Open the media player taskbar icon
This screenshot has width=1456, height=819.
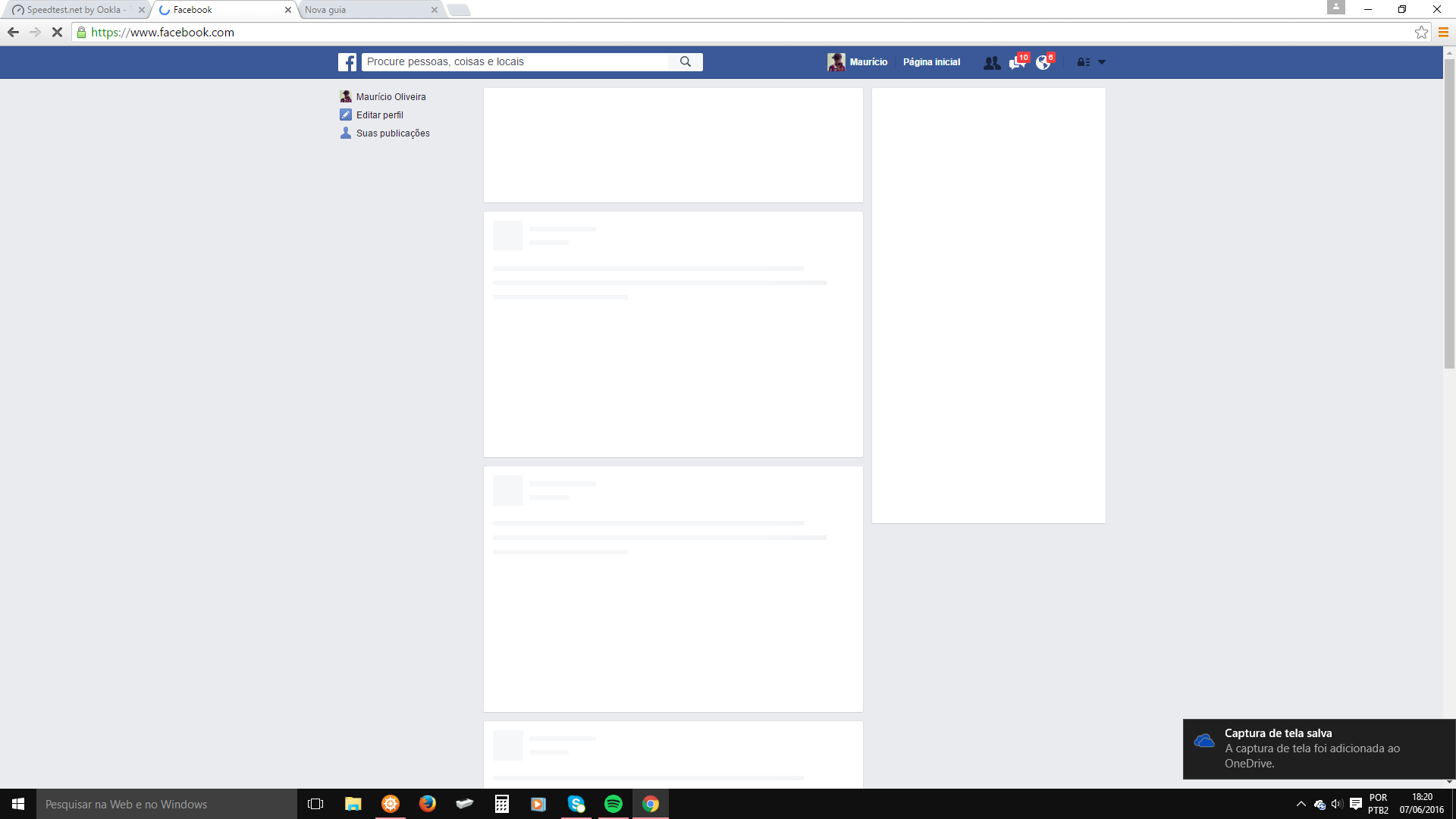pos(538,804)
